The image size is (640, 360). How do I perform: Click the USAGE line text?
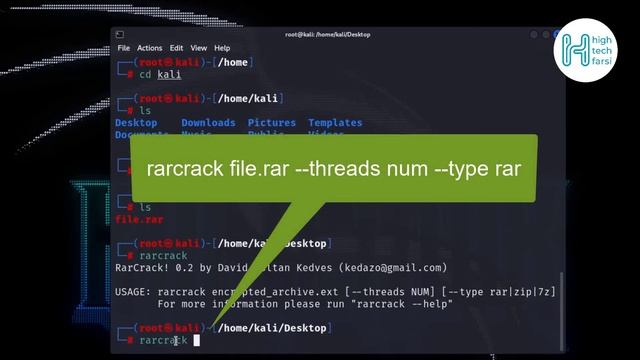336,292
